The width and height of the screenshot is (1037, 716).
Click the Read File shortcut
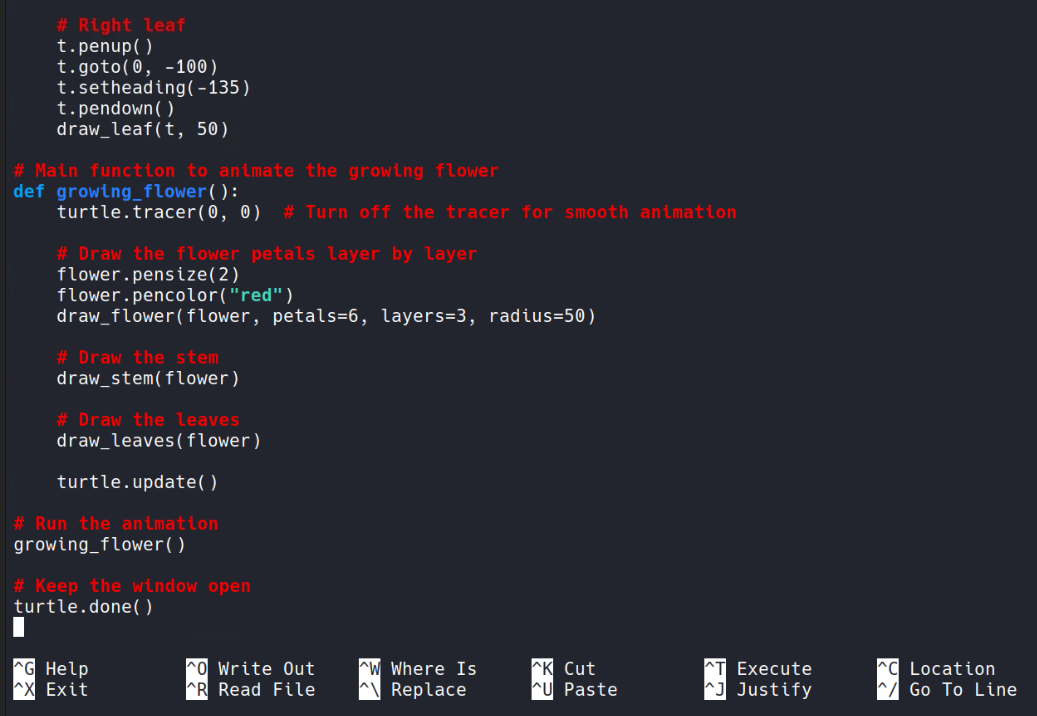tap(266, 690)
